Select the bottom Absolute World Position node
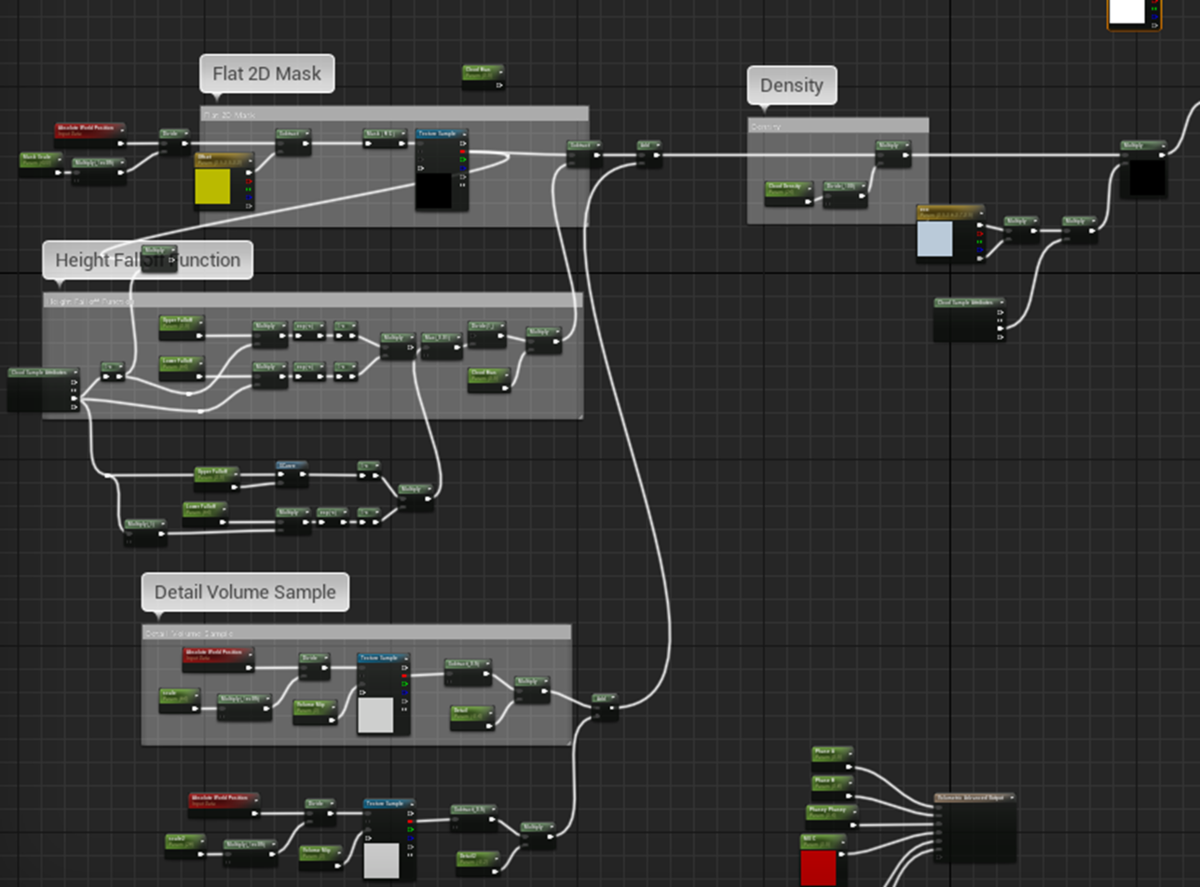The image size is (1200, 887). click(224, 804)
